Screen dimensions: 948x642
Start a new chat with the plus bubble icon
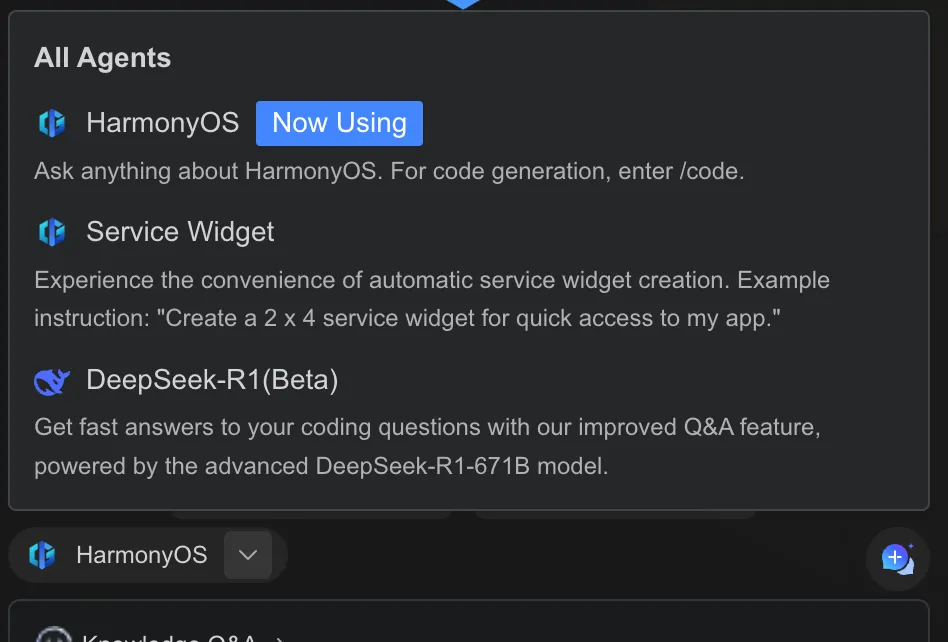tap(897, 558)
